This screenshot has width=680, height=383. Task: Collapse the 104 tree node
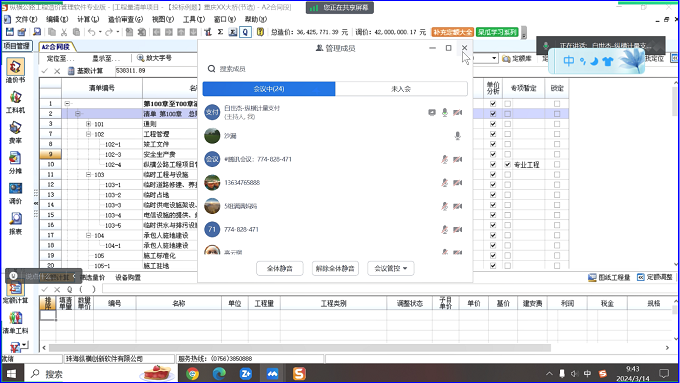point(88,235)
